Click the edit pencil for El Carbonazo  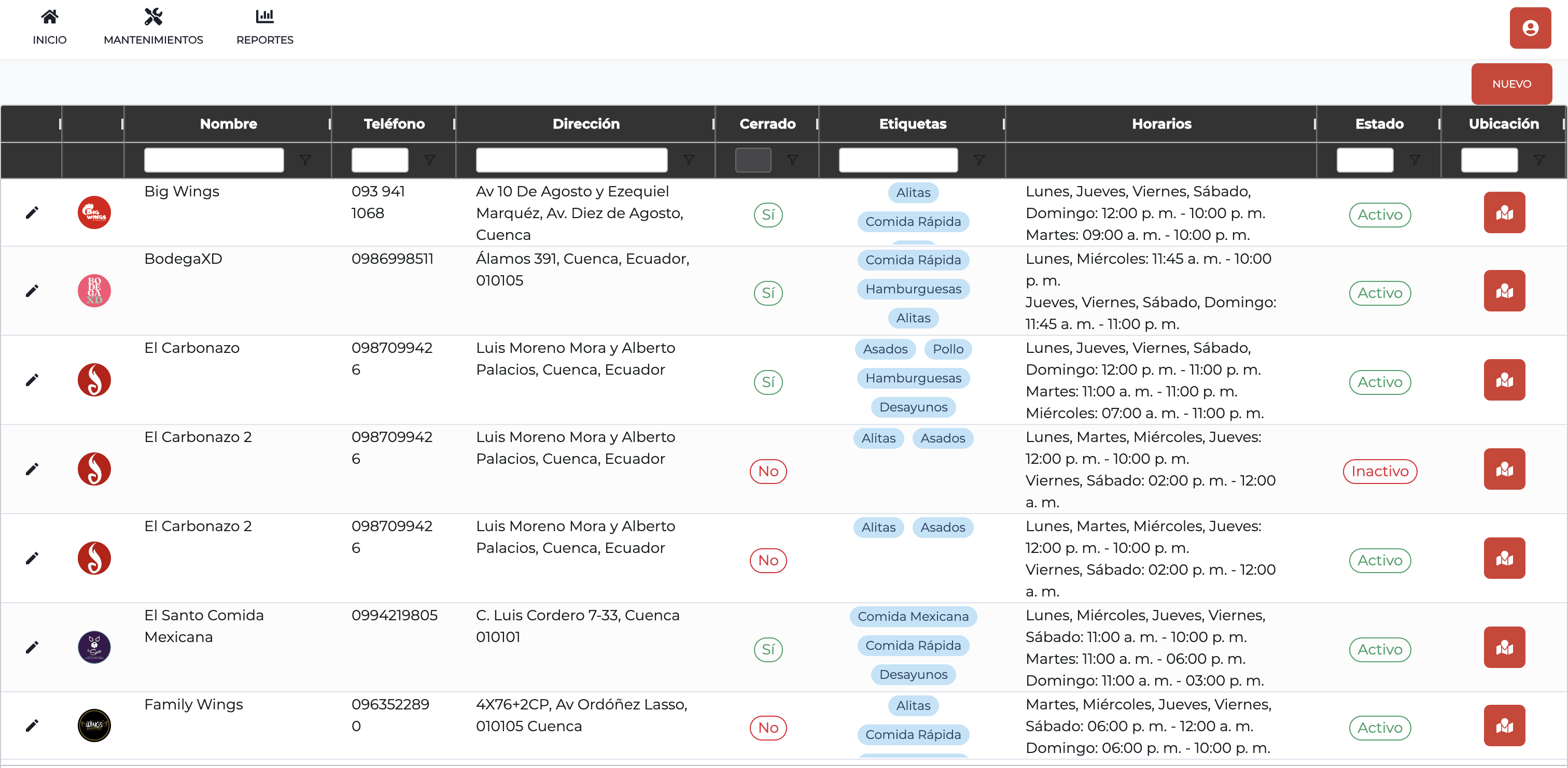pyautogui.click(x=32, y=380)
